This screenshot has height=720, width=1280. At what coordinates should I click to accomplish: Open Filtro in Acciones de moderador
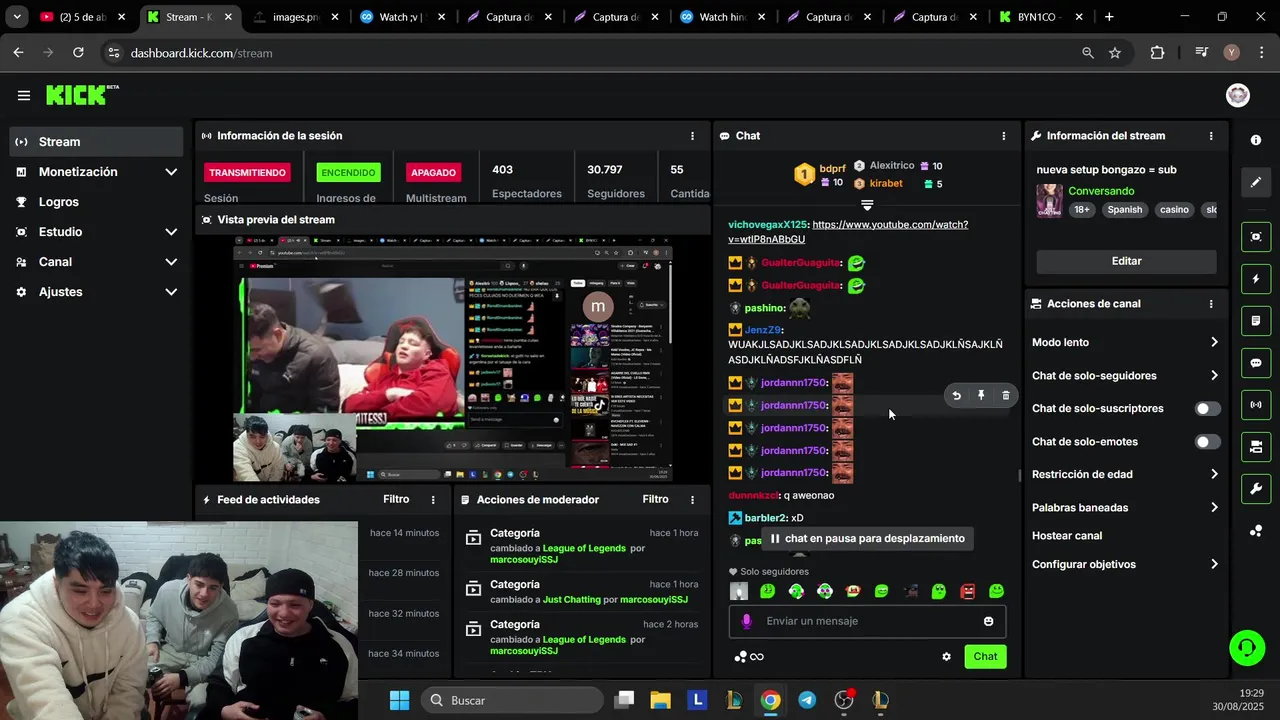(x=655, y=500)
